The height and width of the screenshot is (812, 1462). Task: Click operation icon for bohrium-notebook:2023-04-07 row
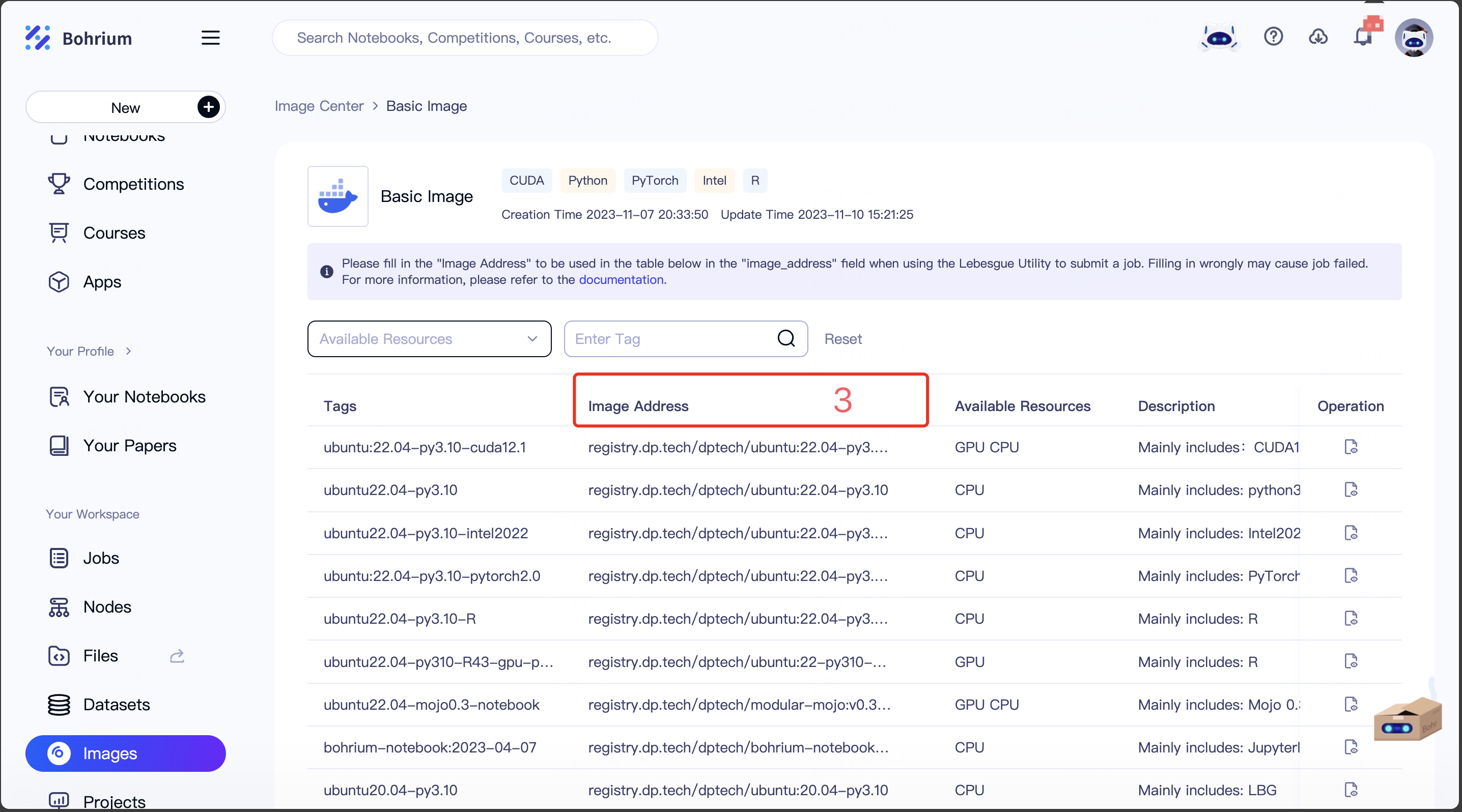coord(1351,747)
